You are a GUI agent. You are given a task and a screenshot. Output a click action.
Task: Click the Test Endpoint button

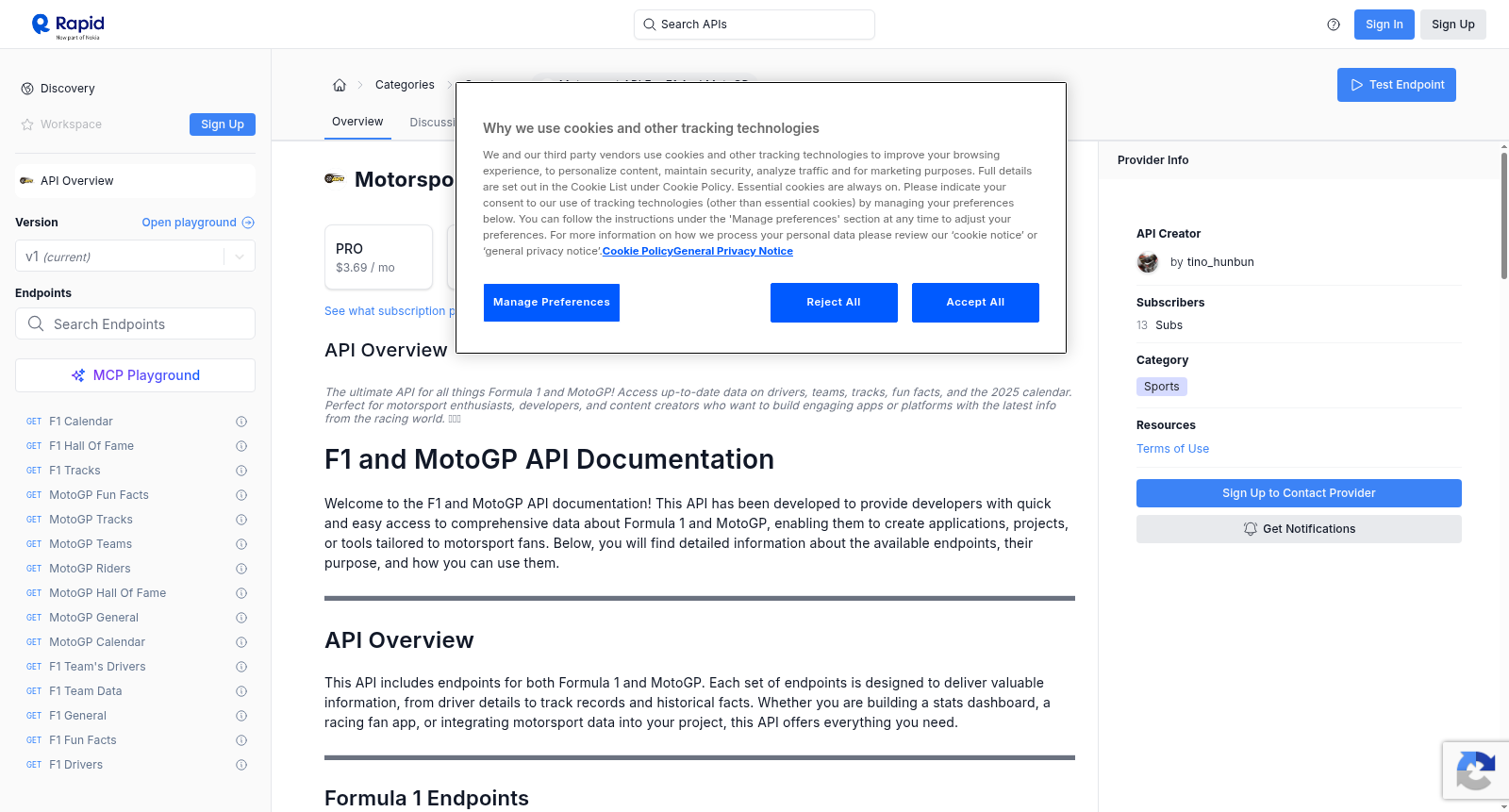[x=1397, y=85]
